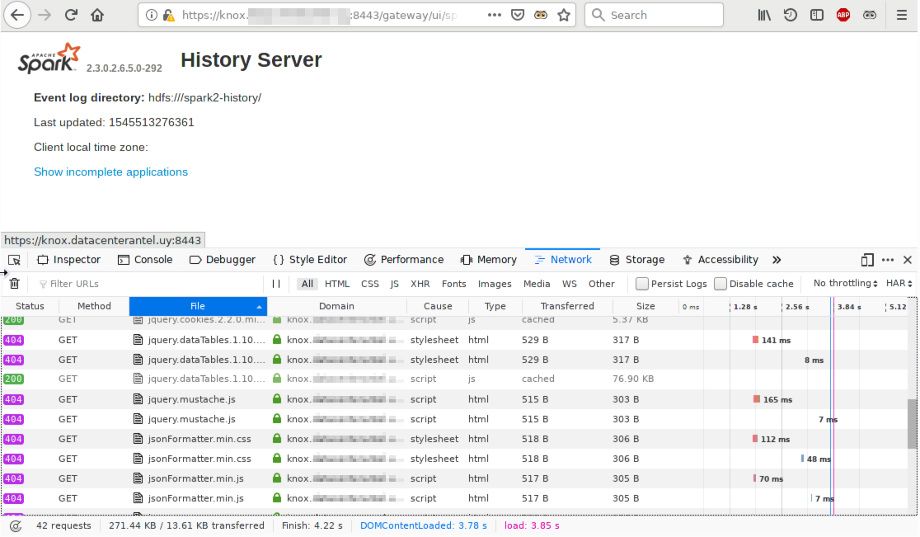This screenshot has height=537, width=920.
Task: Sort by Status column header
Action: [x=30, y=306]
